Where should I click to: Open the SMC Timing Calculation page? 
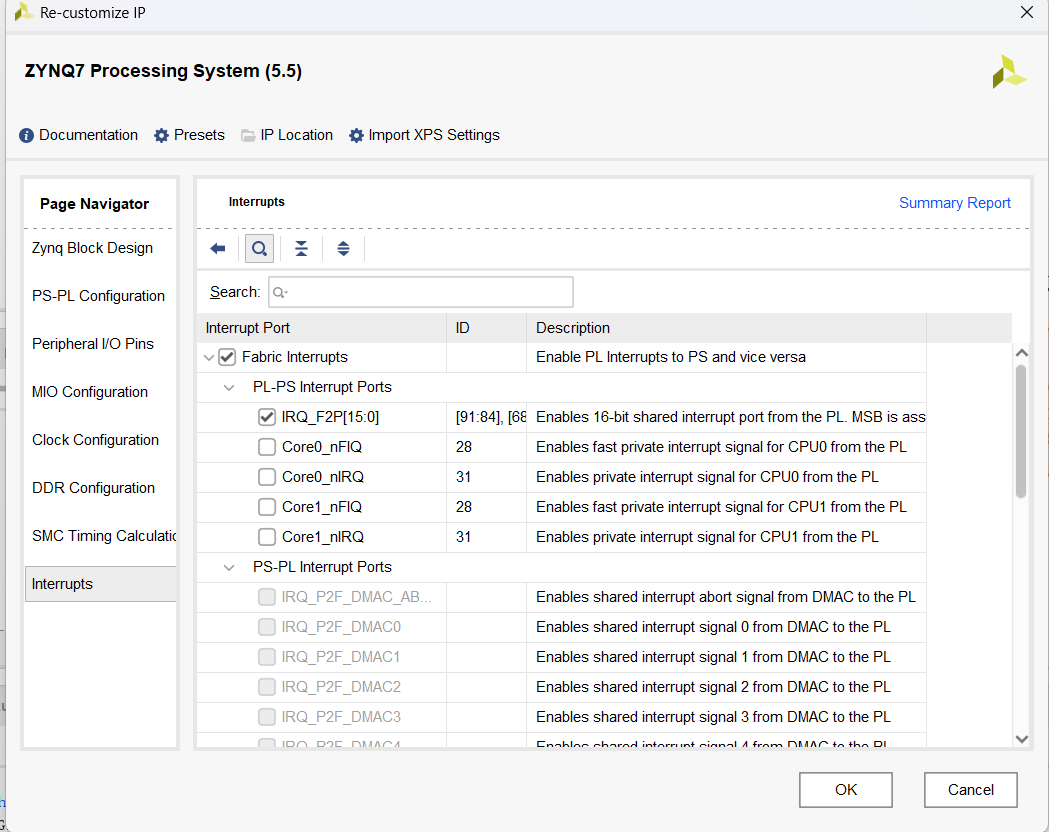(x=104, y=536)
